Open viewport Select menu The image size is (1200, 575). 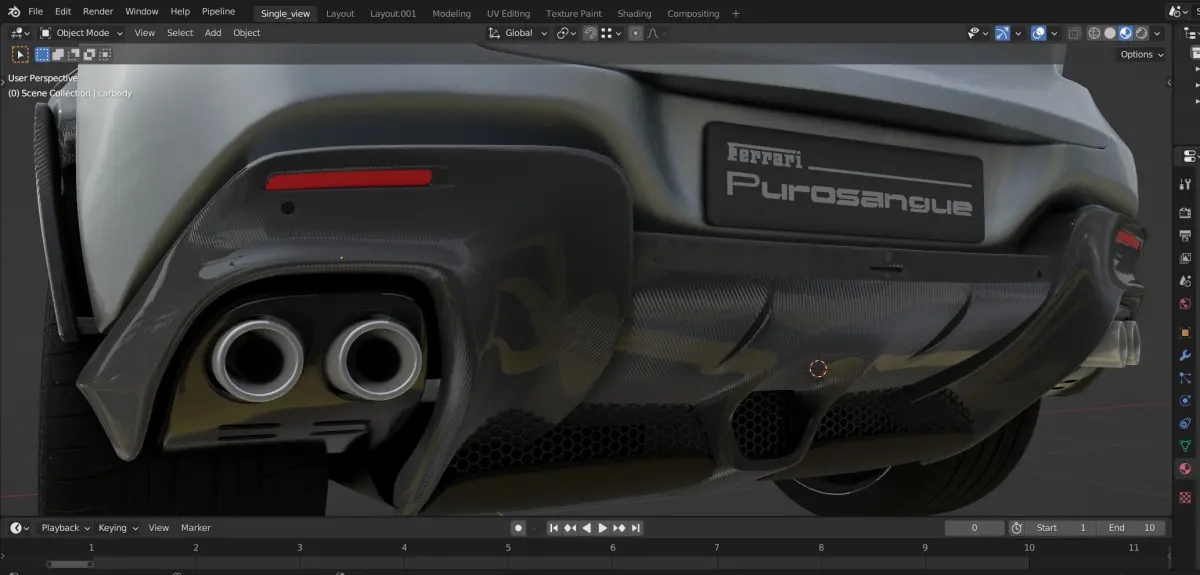pyautogui.click(x=180, y=33)
